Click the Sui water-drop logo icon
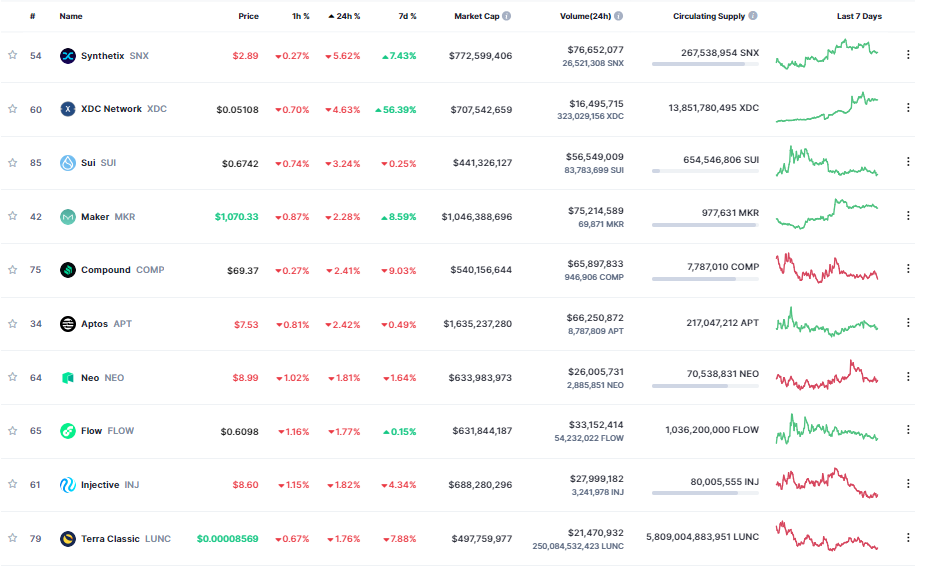 click(68, 163)
